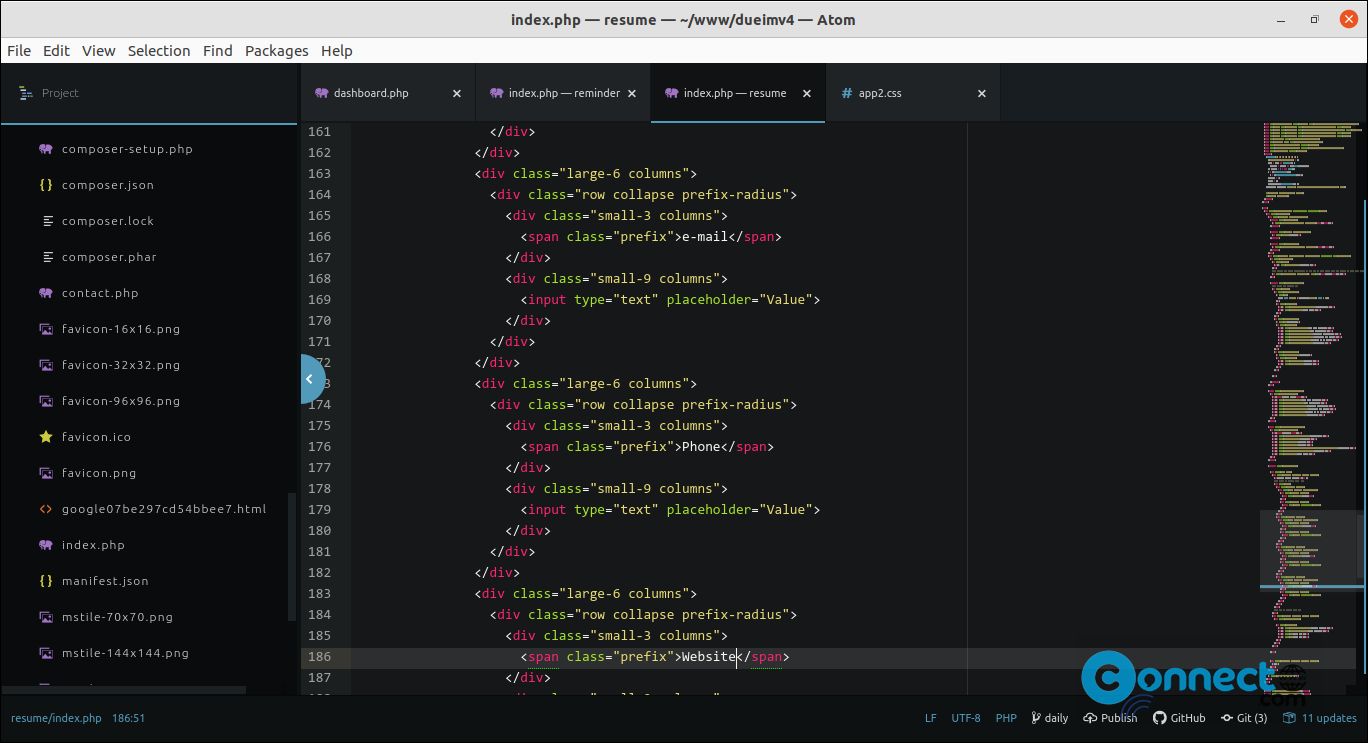1368x743 pixels.
Task: Click the image icon next to favicon-32x32.png
Action: 45,364
